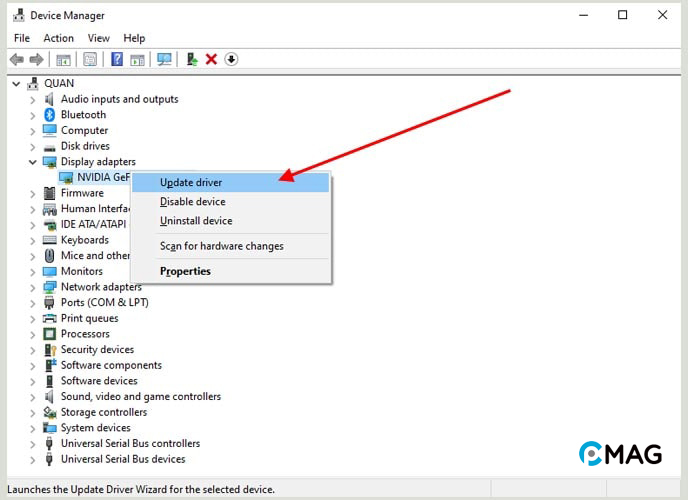The image size is (688, 500).
Task: Select the Network adapters label
Action: (x=101, y=287)
